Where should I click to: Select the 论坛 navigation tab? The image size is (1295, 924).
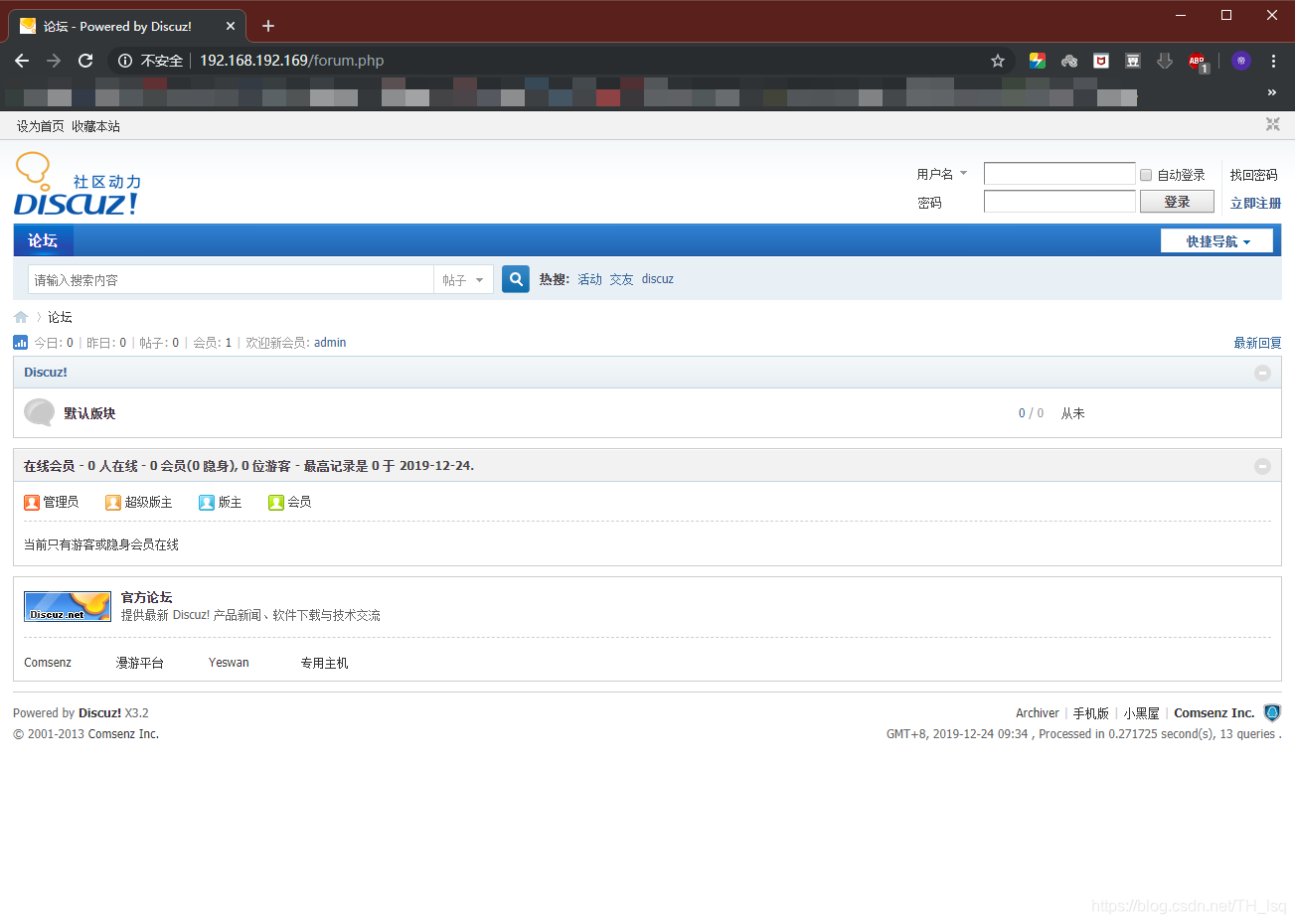click(43, 240)
